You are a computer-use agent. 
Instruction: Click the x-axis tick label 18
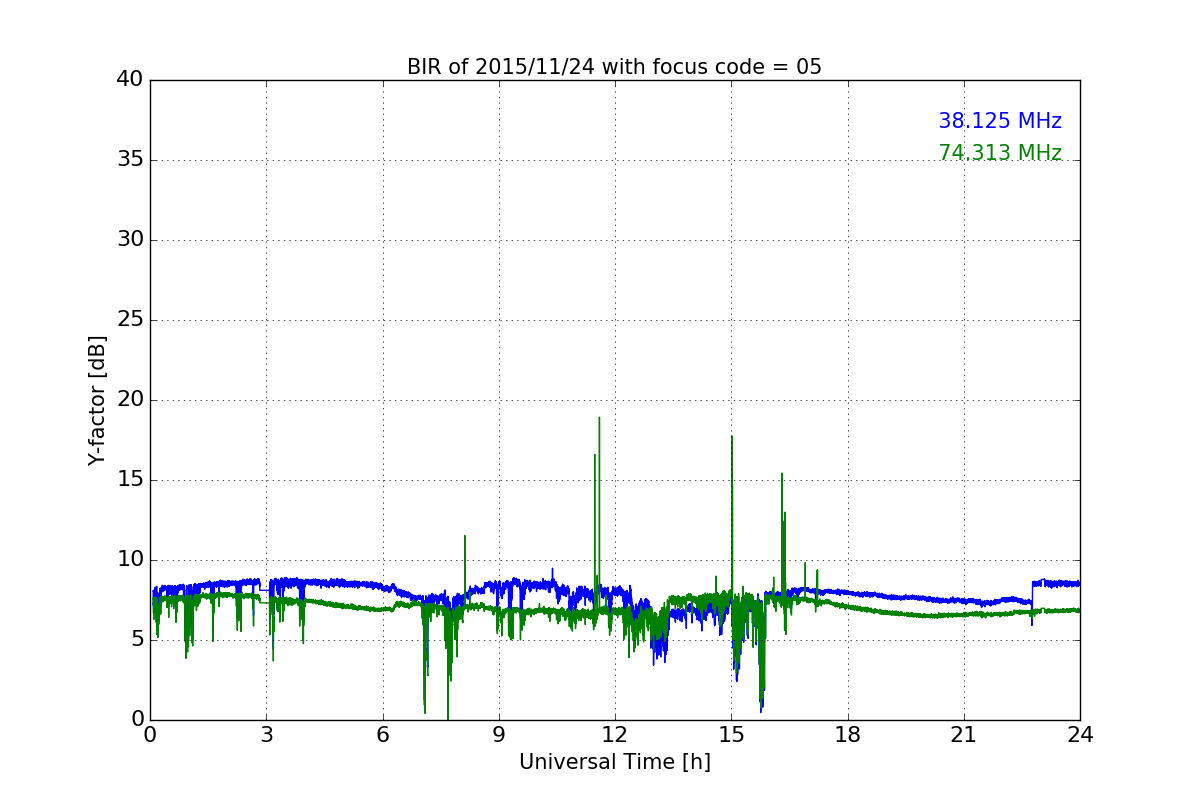847,735
